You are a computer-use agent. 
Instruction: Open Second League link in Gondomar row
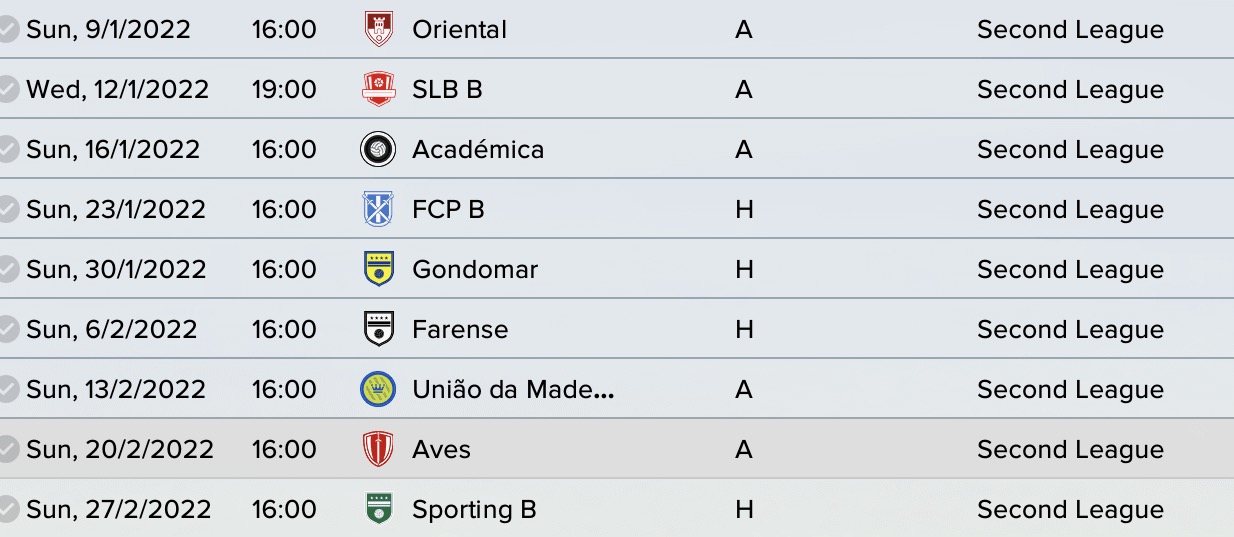(x=1070, y=270)
